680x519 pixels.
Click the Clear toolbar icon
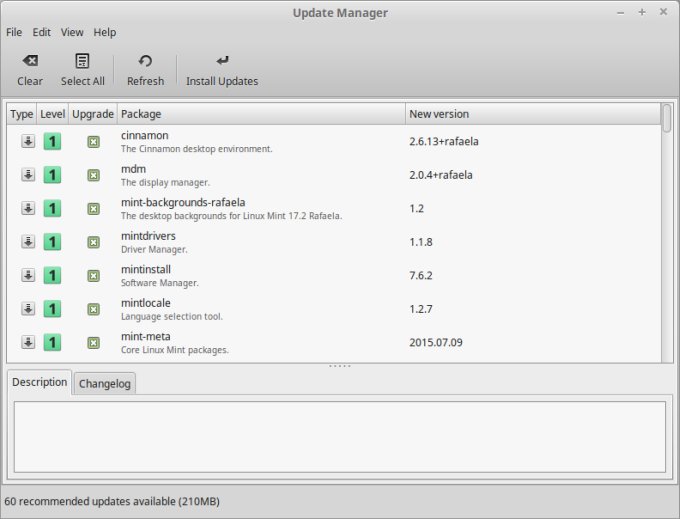(30, 61)
